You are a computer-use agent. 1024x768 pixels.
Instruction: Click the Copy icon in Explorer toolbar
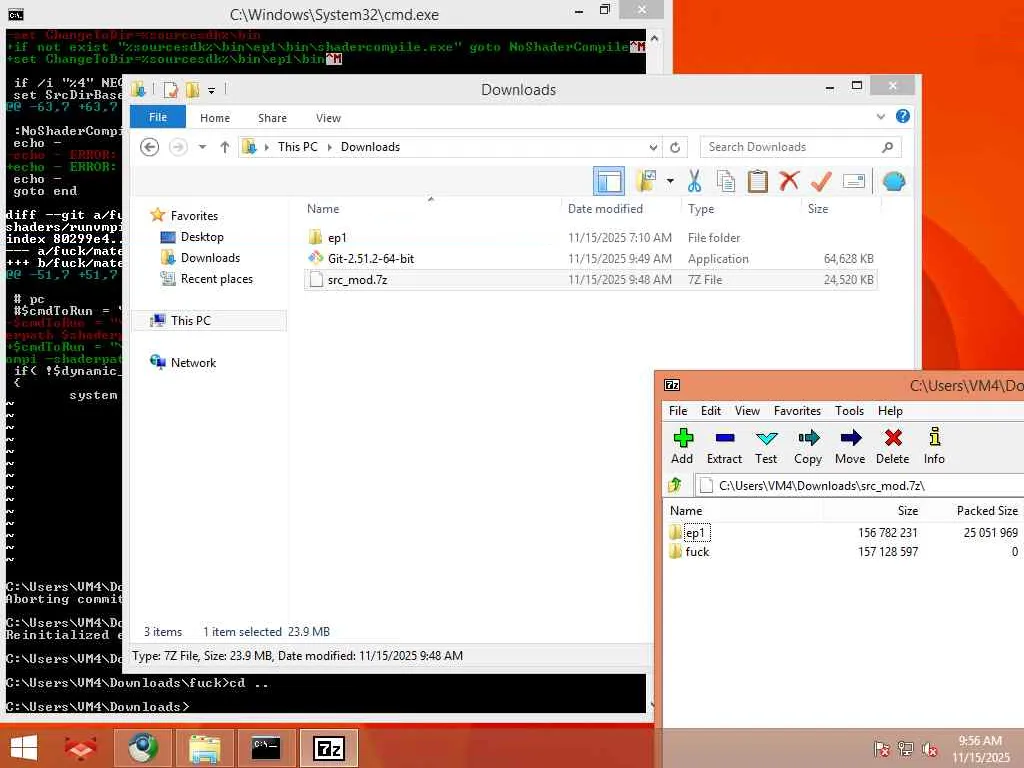[x=726, y=181]
